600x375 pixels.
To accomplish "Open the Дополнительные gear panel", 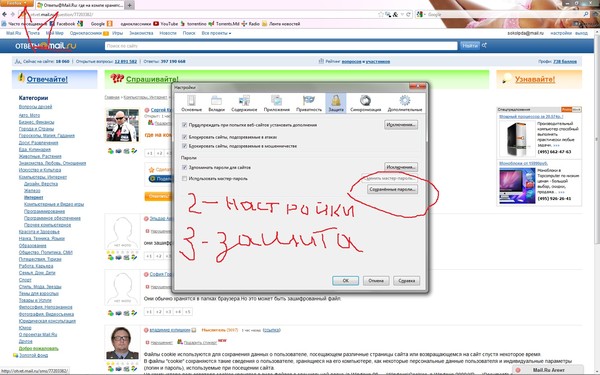I will 405,103.
